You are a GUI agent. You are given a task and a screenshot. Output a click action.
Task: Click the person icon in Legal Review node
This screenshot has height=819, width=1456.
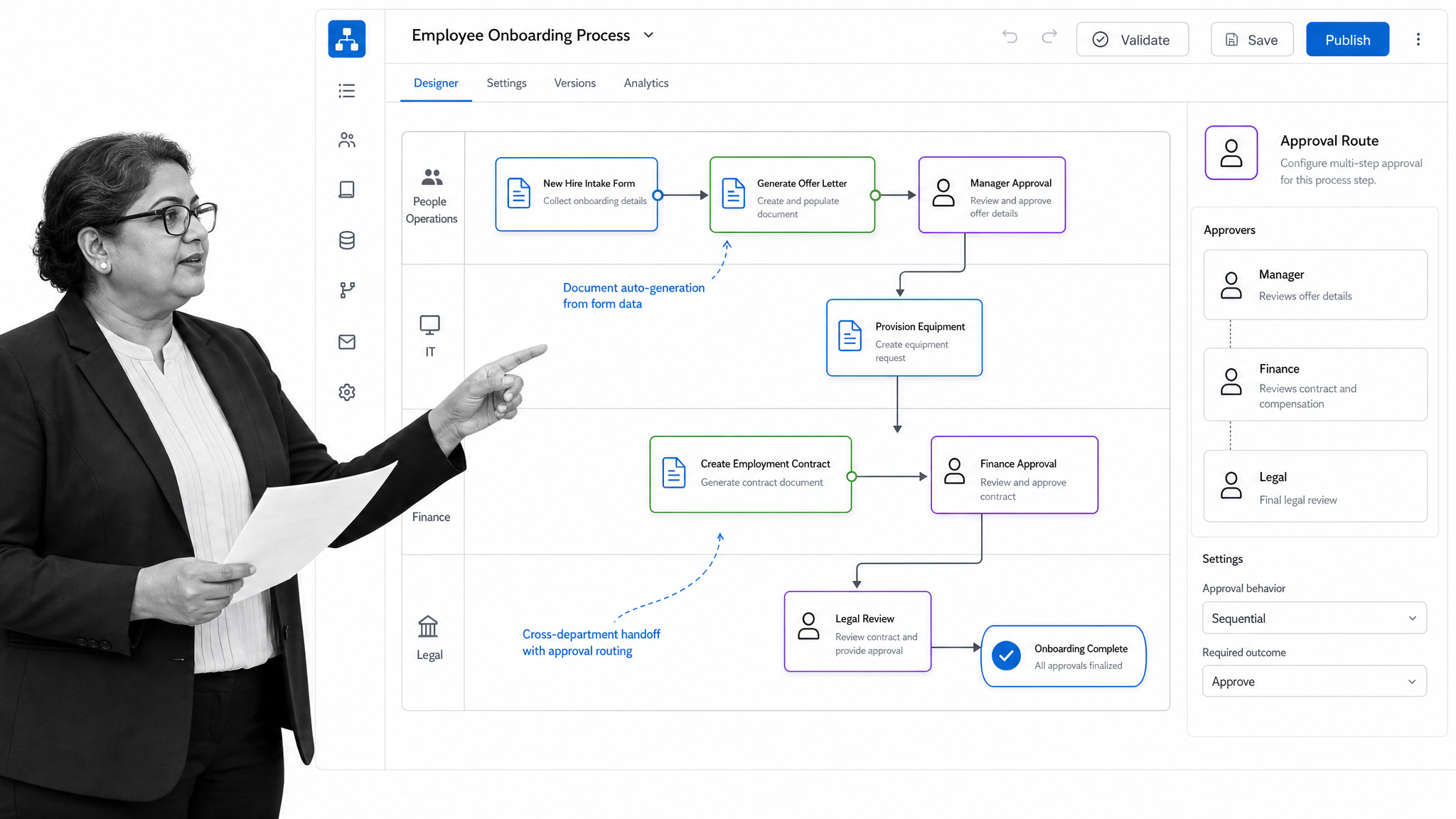tap(809, 626)
